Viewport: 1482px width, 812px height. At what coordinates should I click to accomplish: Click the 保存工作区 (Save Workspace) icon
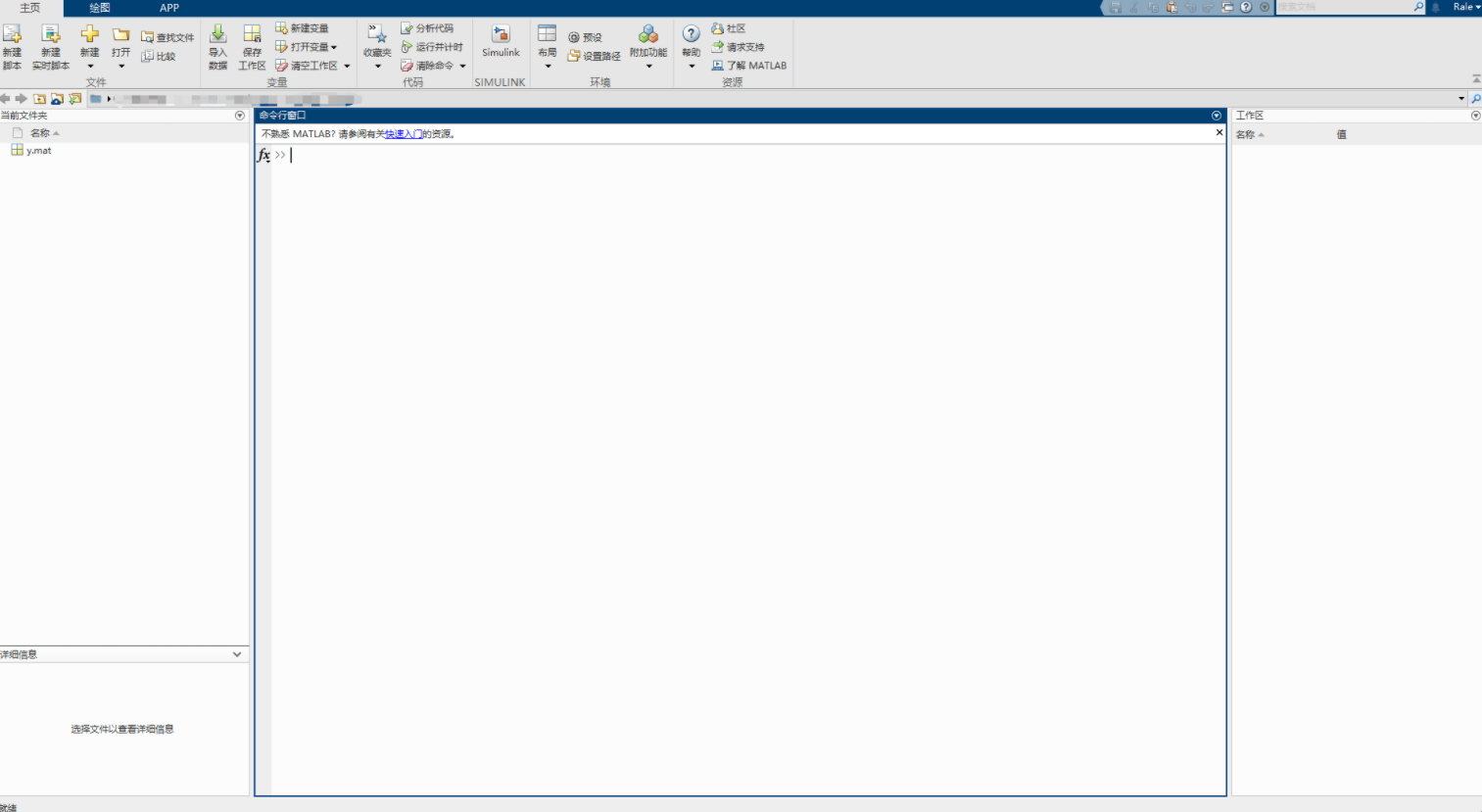point(252,34)
